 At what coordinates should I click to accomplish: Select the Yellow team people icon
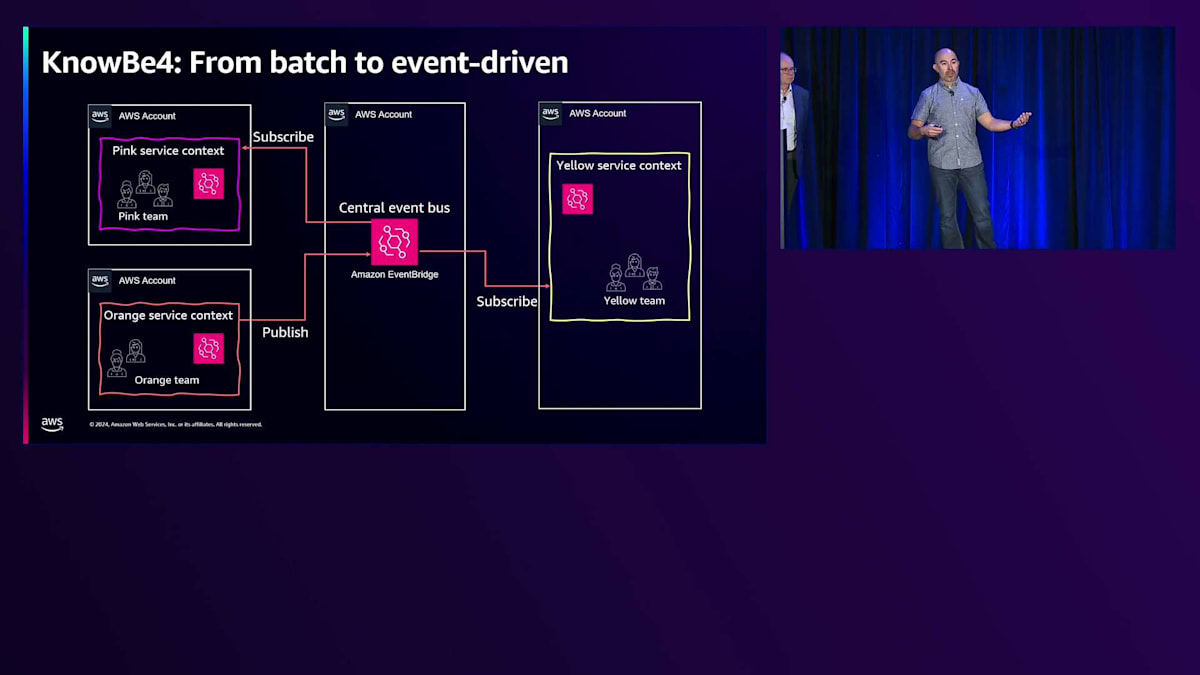[634, 273]
